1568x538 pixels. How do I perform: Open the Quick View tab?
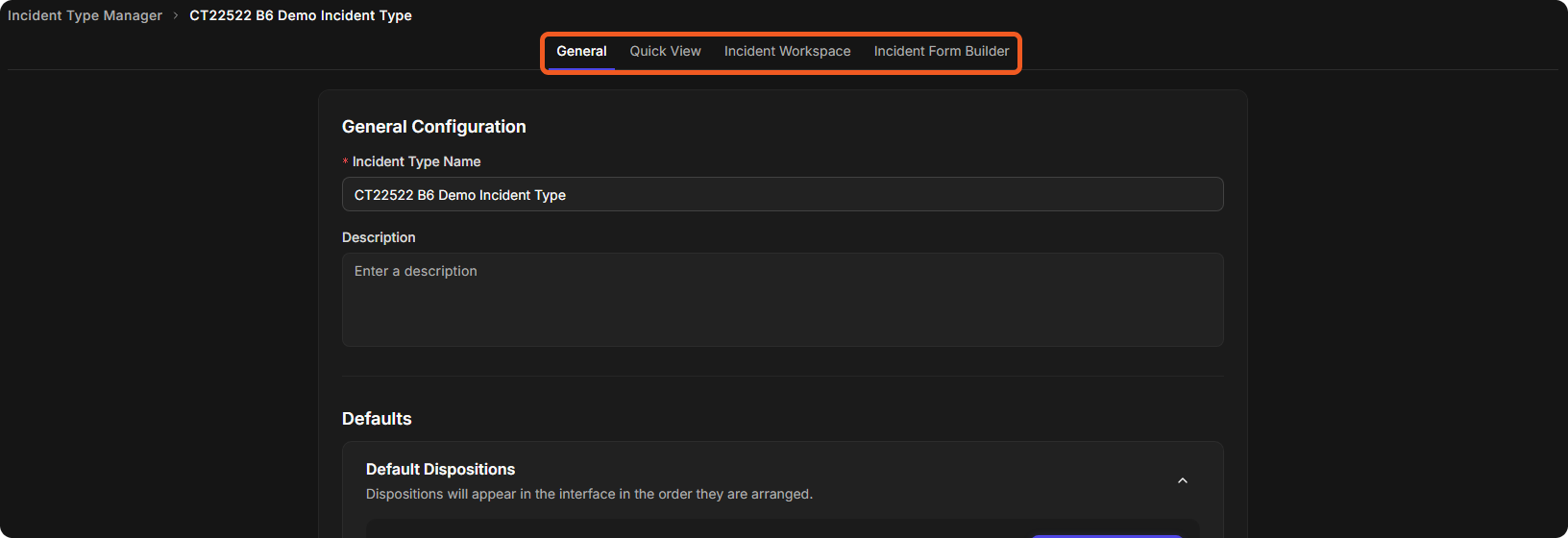point(665,52)
